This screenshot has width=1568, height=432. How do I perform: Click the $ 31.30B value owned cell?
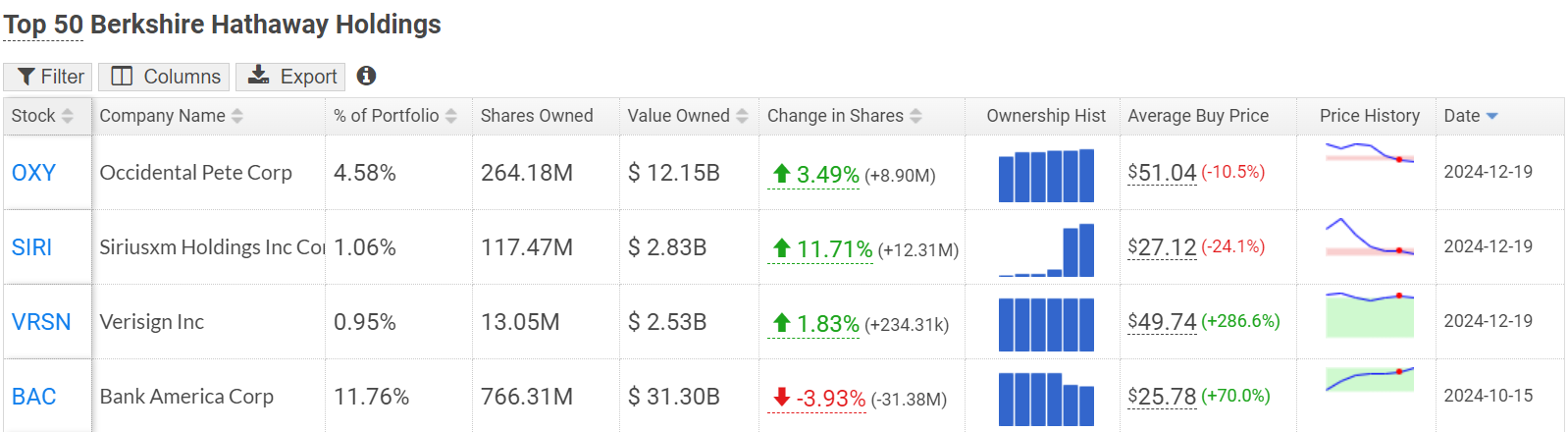tap(674, 397)
